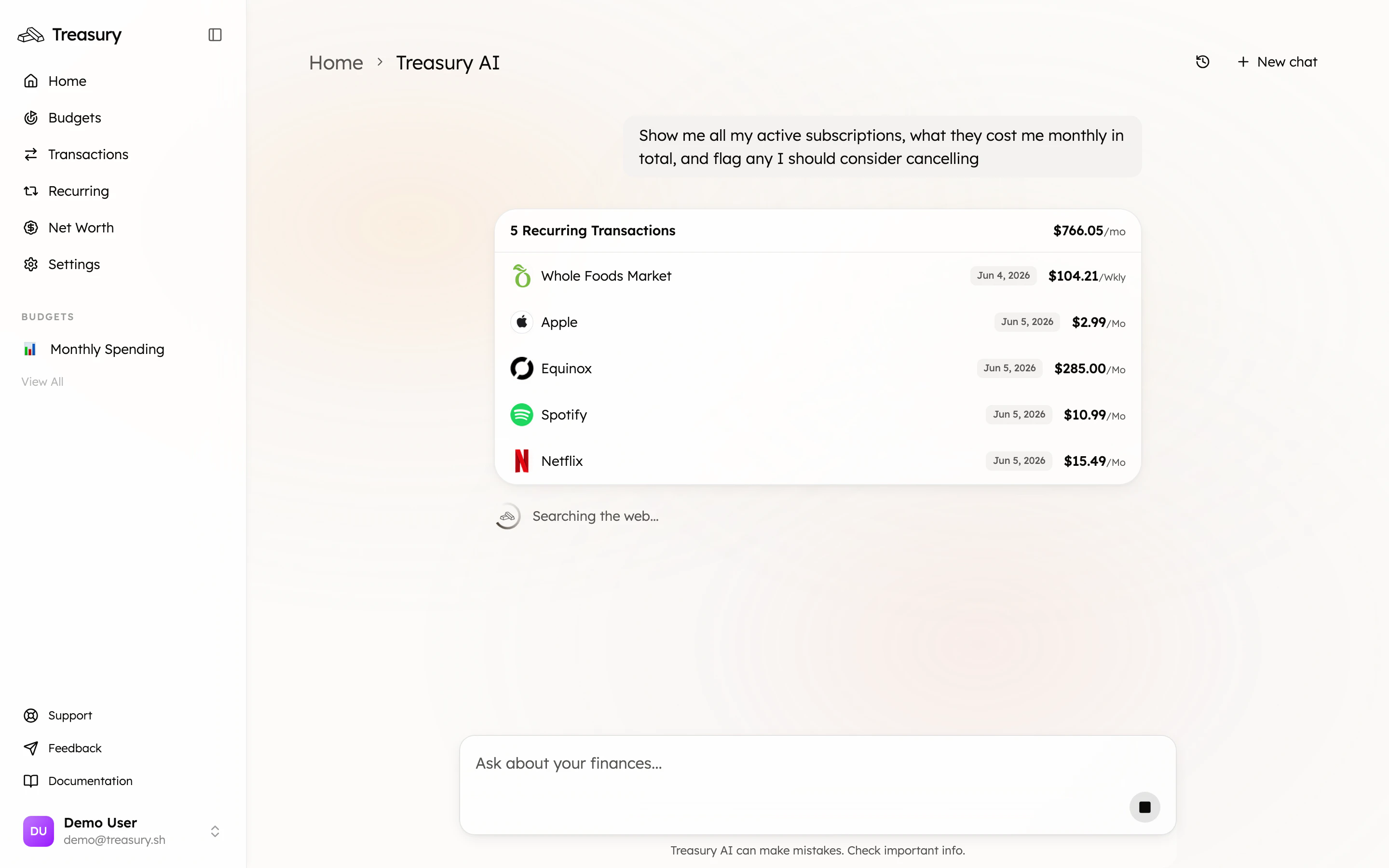The width and height of the screenshot is (1389, 868).
Task: Click the Home breadcrumb link
Action: 336,63
